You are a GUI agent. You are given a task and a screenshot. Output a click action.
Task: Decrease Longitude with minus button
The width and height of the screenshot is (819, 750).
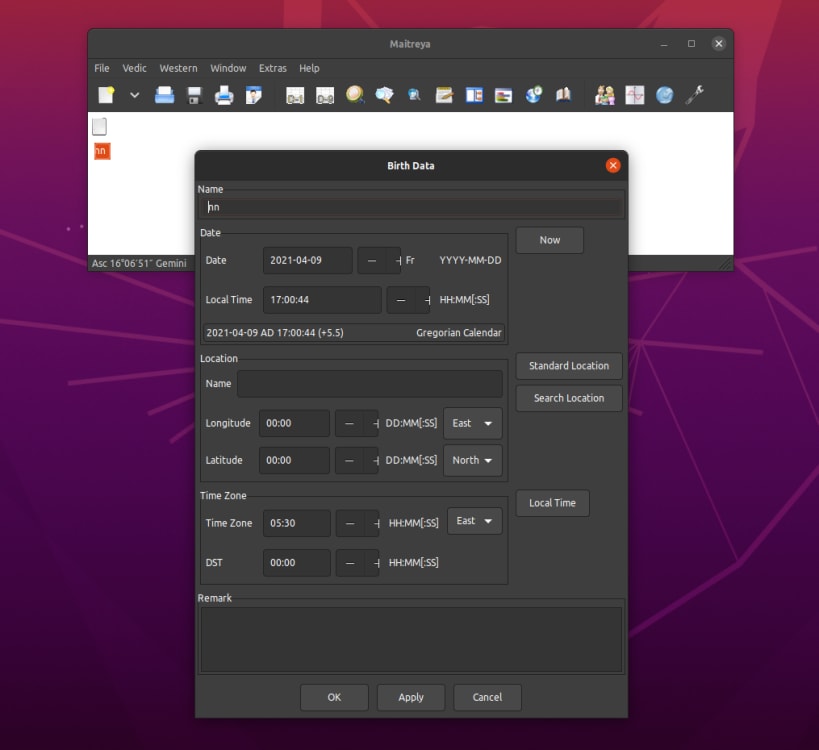pyautogui.click(x=349, y=423)
